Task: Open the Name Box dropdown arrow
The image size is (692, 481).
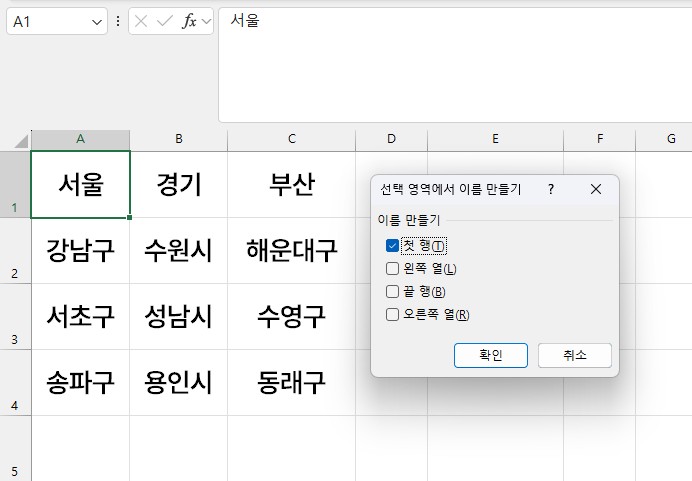Action: tap(97, 22)
